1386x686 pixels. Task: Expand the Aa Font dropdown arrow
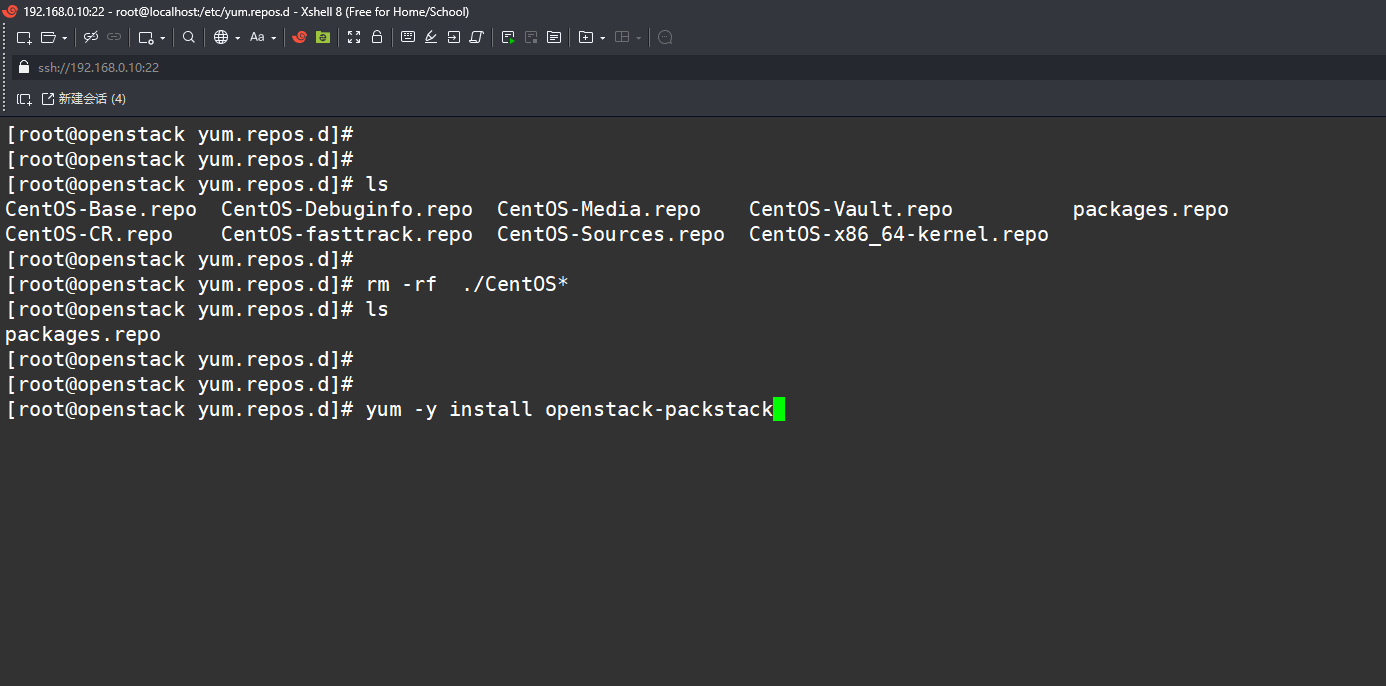coord(274,38)
